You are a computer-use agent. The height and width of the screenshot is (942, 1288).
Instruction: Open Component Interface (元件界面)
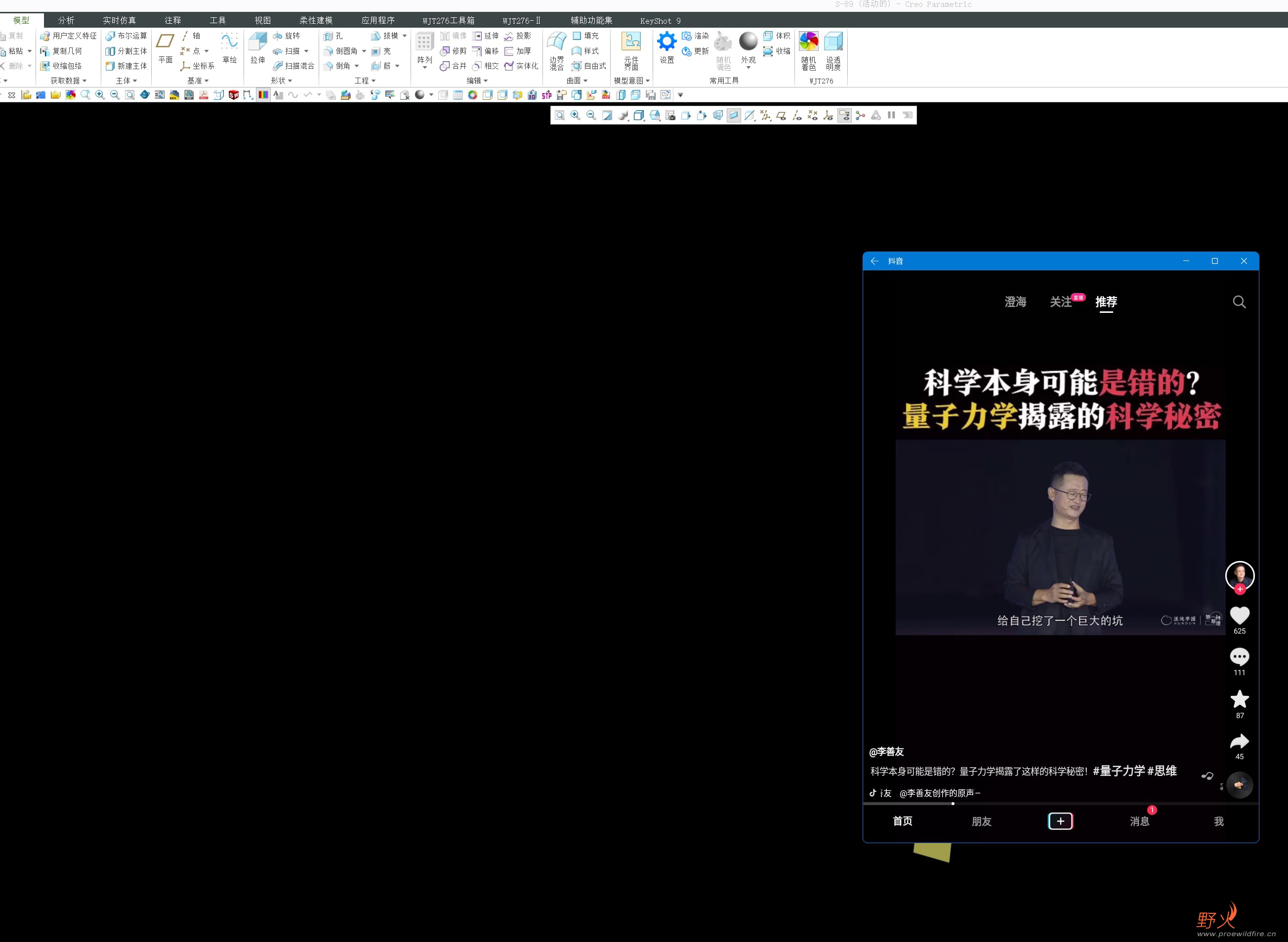click(x=631, y=50)
